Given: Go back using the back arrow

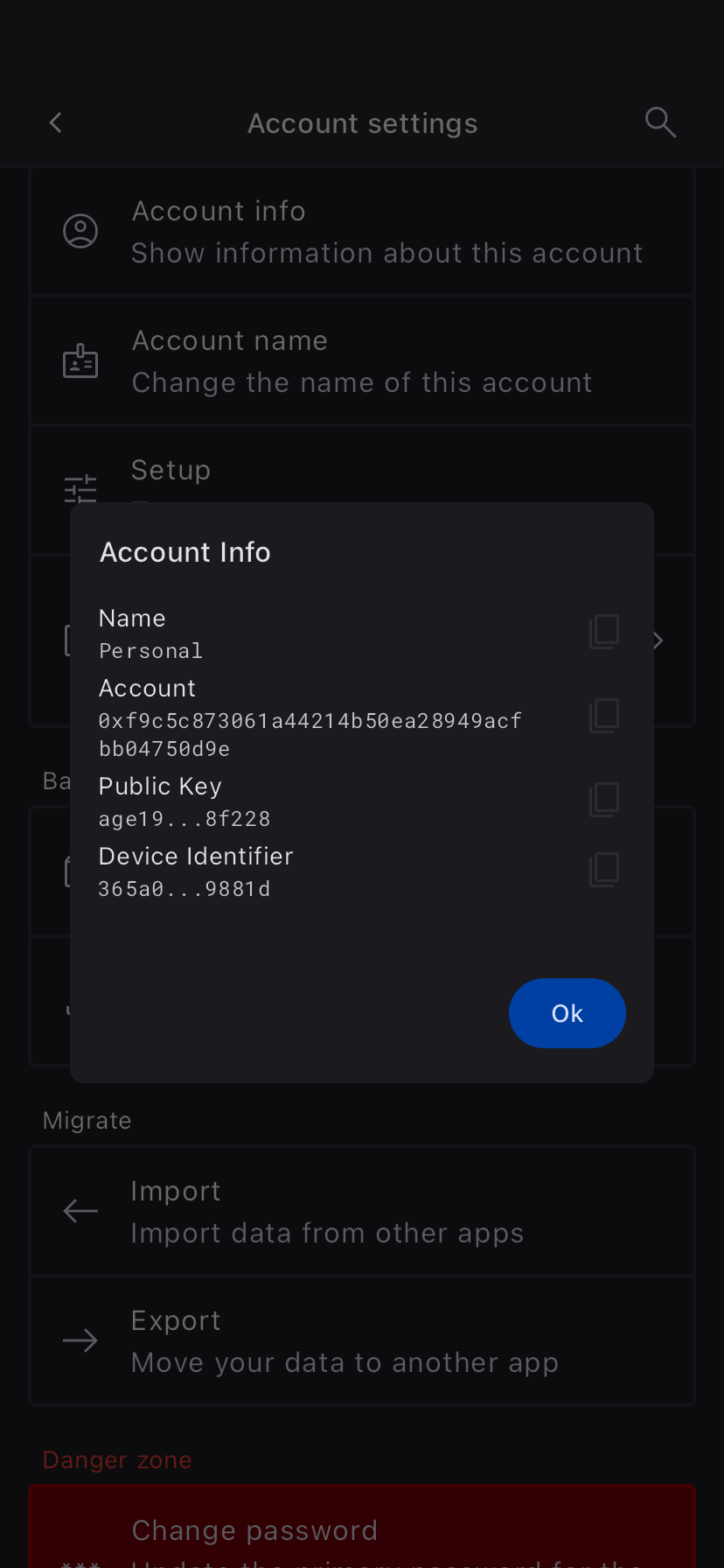Looking at the screenshot, I should click(x=56, y=123).
